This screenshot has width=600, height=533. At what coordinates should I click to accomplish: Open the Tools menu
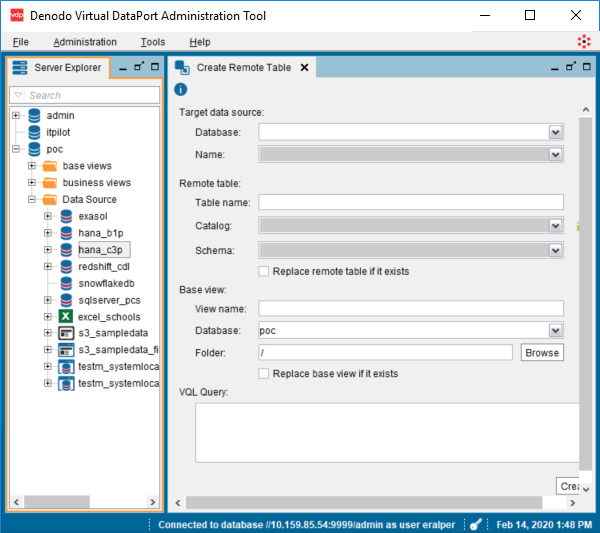pyautogui.click(x=153, y=42)
